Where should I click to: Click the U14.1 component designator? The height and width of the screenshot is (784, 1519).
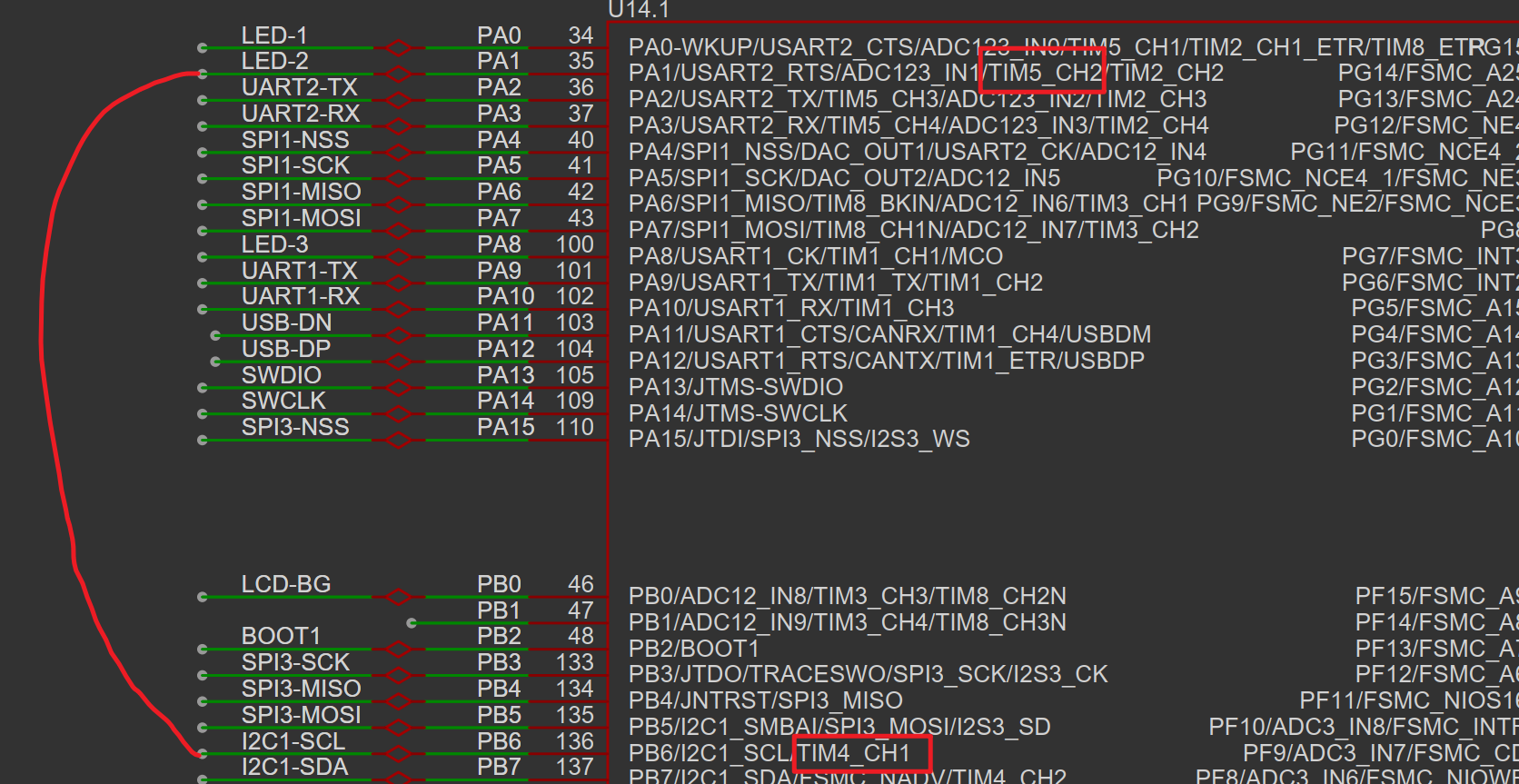tap(639, 10)
